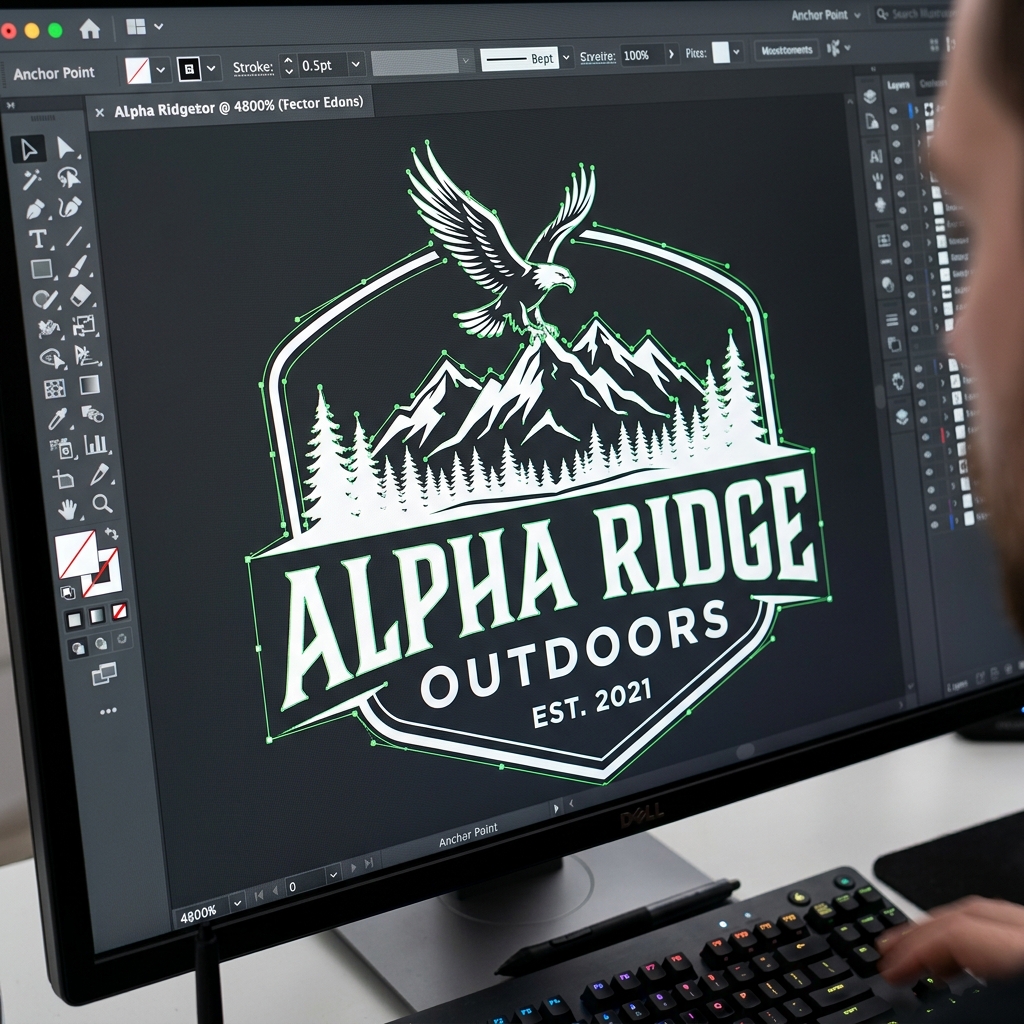Select the Curvature tool
The height and width of the screenshot is (1024, 1024).
pyautogui.click(x=70, y=207)
